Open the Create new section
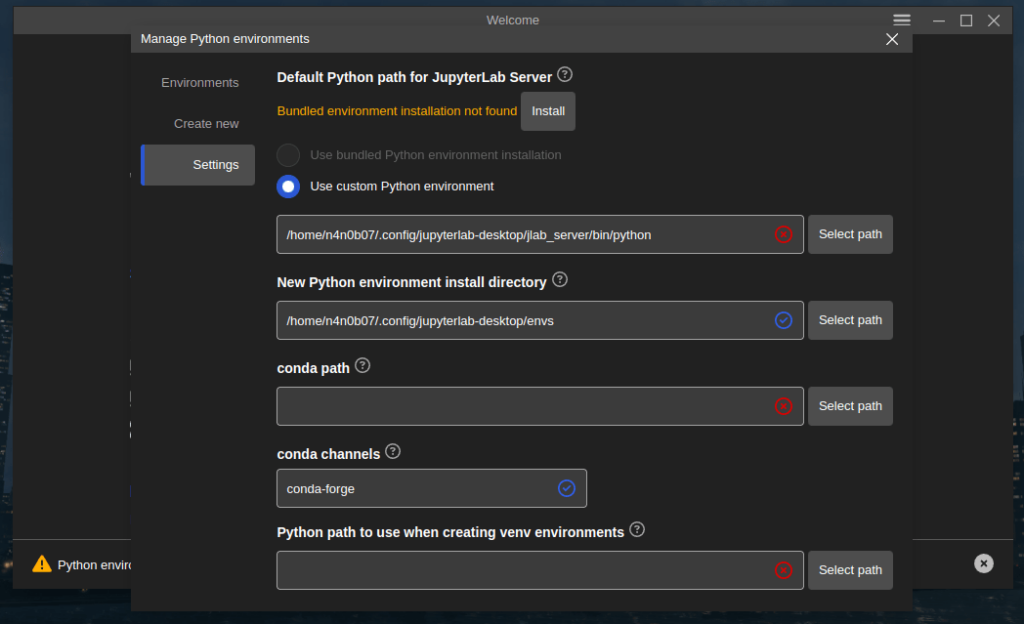Image resolution: width=1024 pixels, height=624 pixels. click(x=206, y=123)
